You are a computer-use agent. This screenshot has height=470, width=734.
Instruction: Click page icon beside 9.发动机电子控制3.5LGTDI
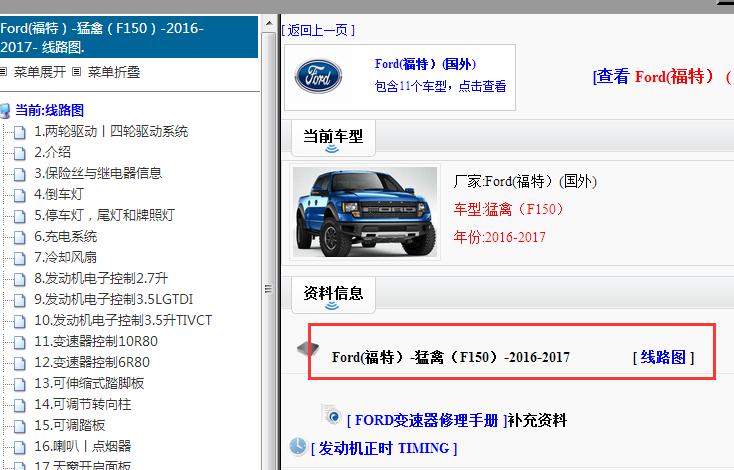click(20, 301)
